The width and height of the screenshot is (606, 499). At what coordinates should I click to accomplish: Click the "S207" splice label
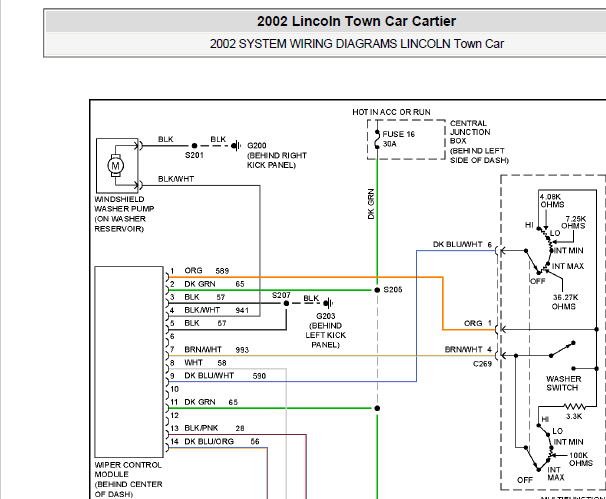(281, 295)
